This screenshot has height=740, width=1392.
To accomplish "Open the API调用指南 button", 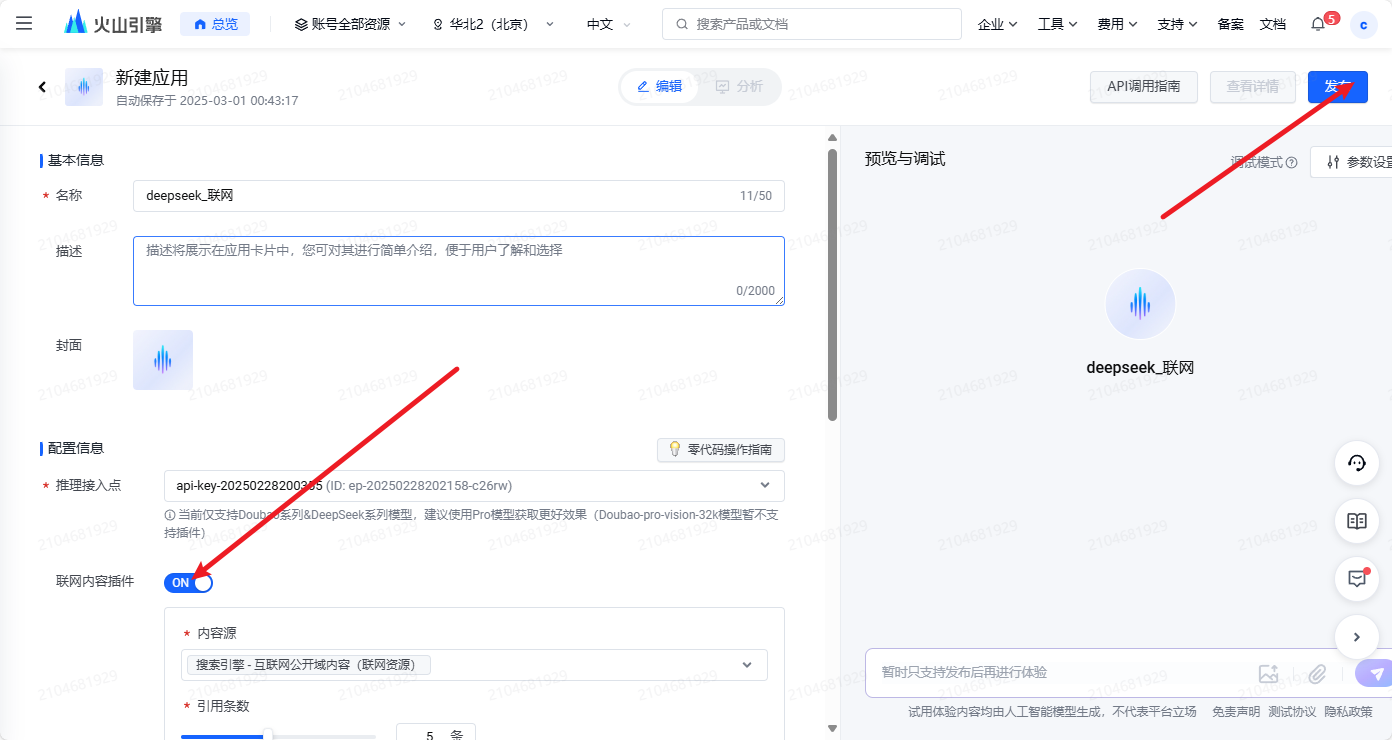I will [x=1143, y=86].
